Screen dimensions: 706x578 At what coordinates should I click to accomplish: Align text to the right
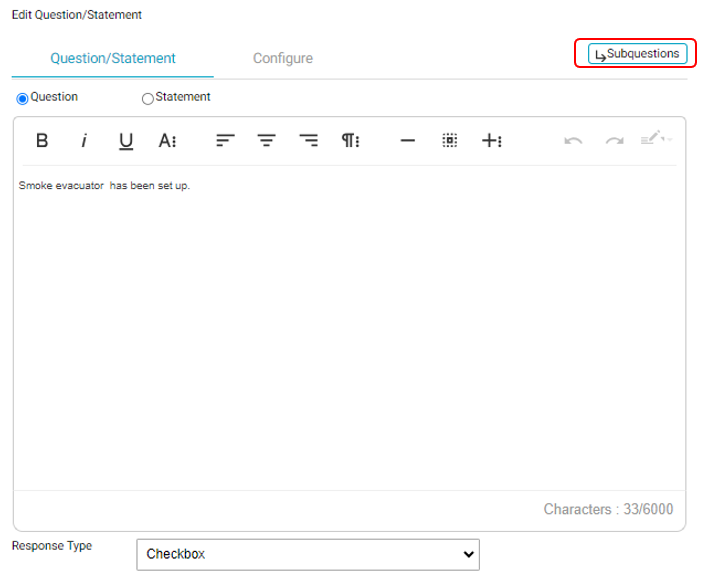click(x=309, y=141)
